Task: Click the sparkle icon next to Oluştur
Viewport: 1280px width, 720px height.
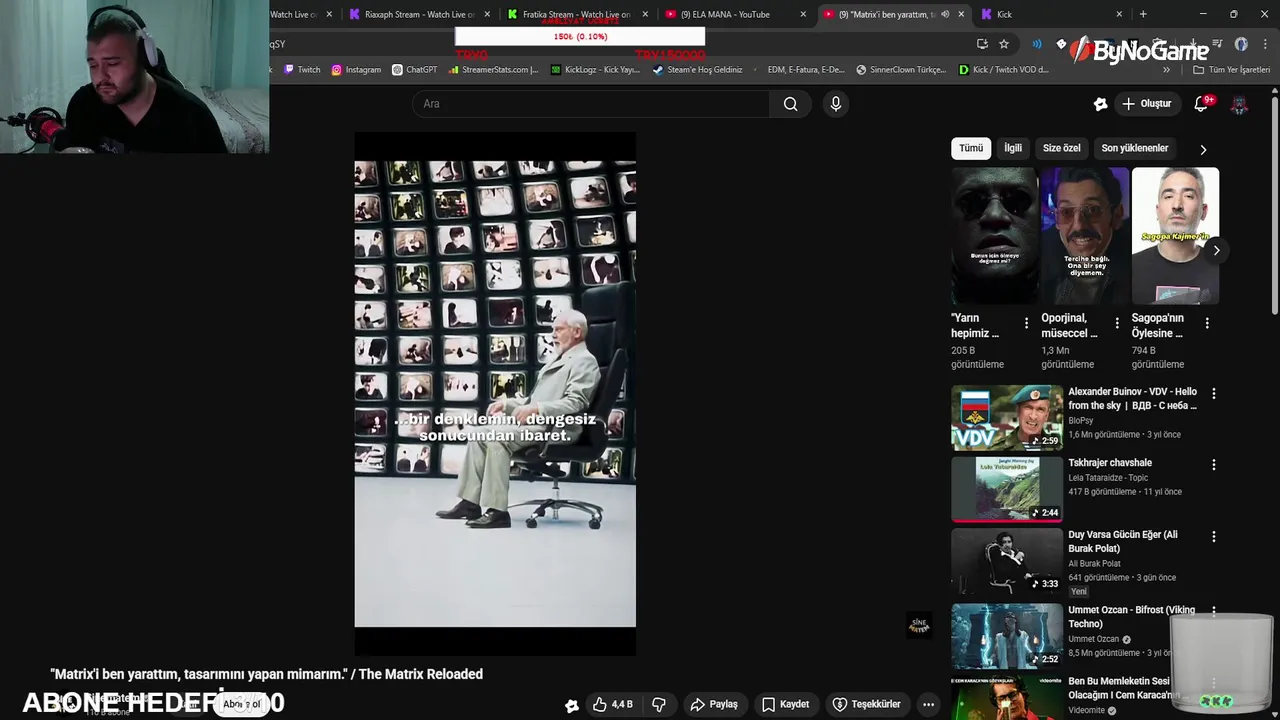Action: [x=1100, y=104]
